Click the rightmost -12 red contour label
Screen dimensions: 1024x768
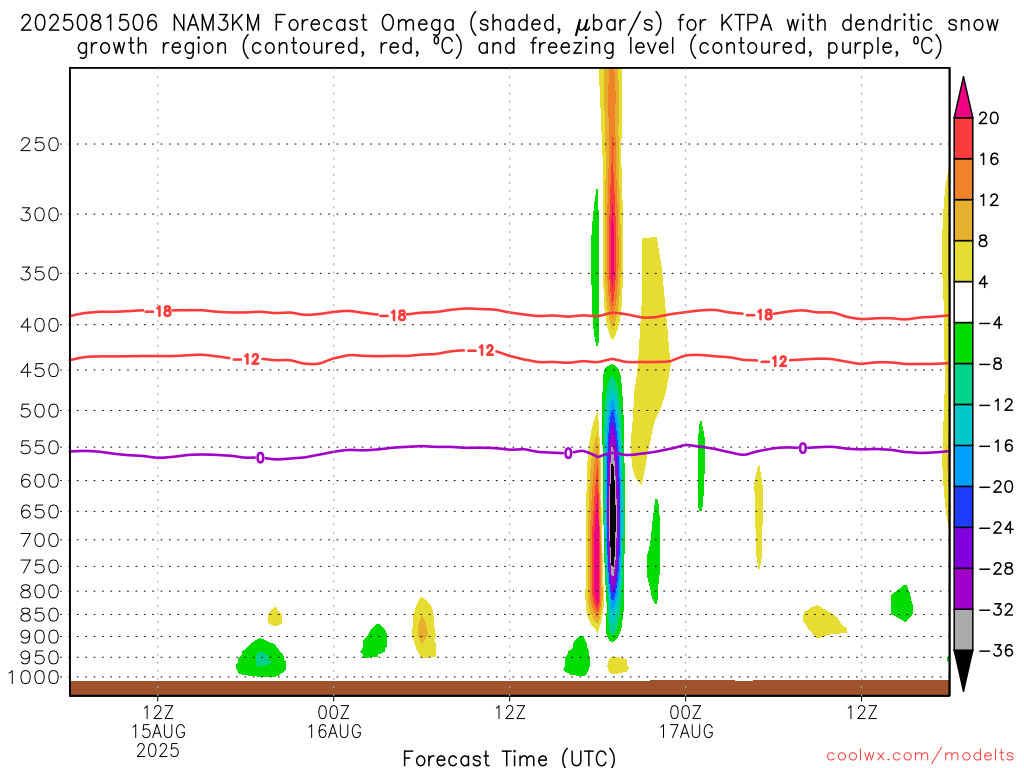(x=775, y=361)
